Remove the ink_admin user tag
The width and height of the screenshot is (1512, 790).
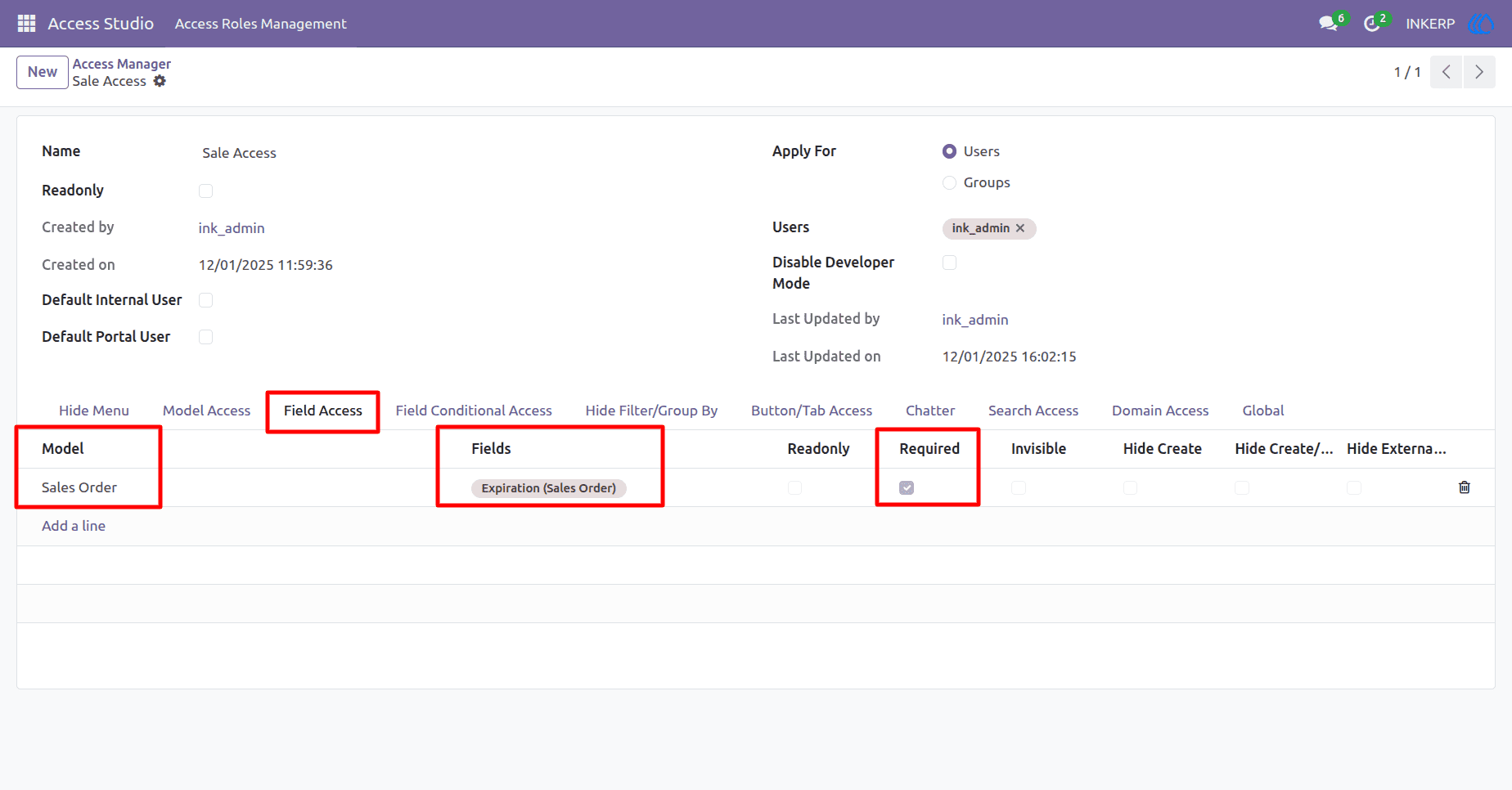[x=1020, y=228]
